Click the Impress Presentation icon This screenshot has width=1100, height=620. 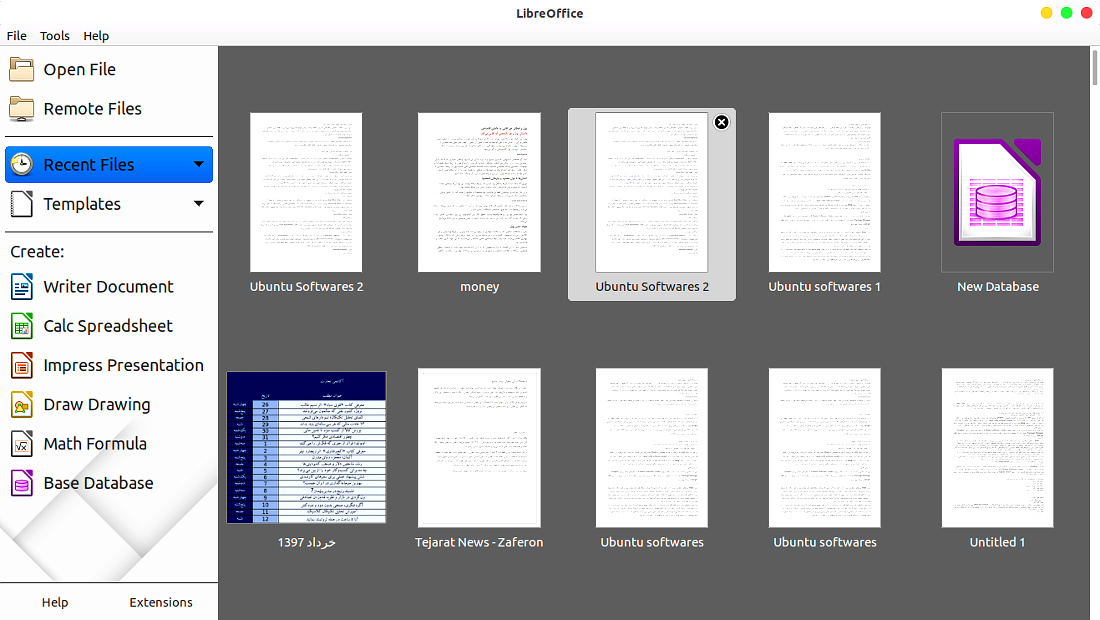pyautogui.click(x=22, y=365)
